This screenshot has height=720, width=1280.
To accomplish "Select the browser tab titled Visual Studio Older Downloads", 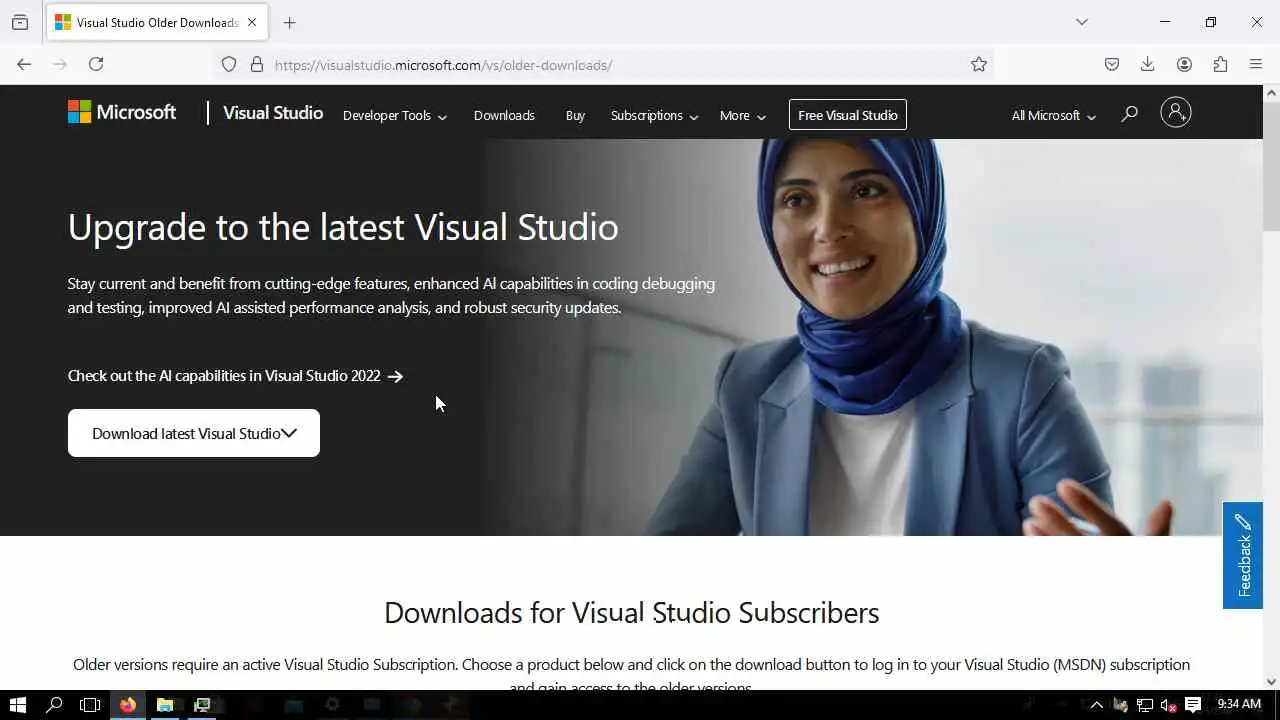I will click(157, 22).
